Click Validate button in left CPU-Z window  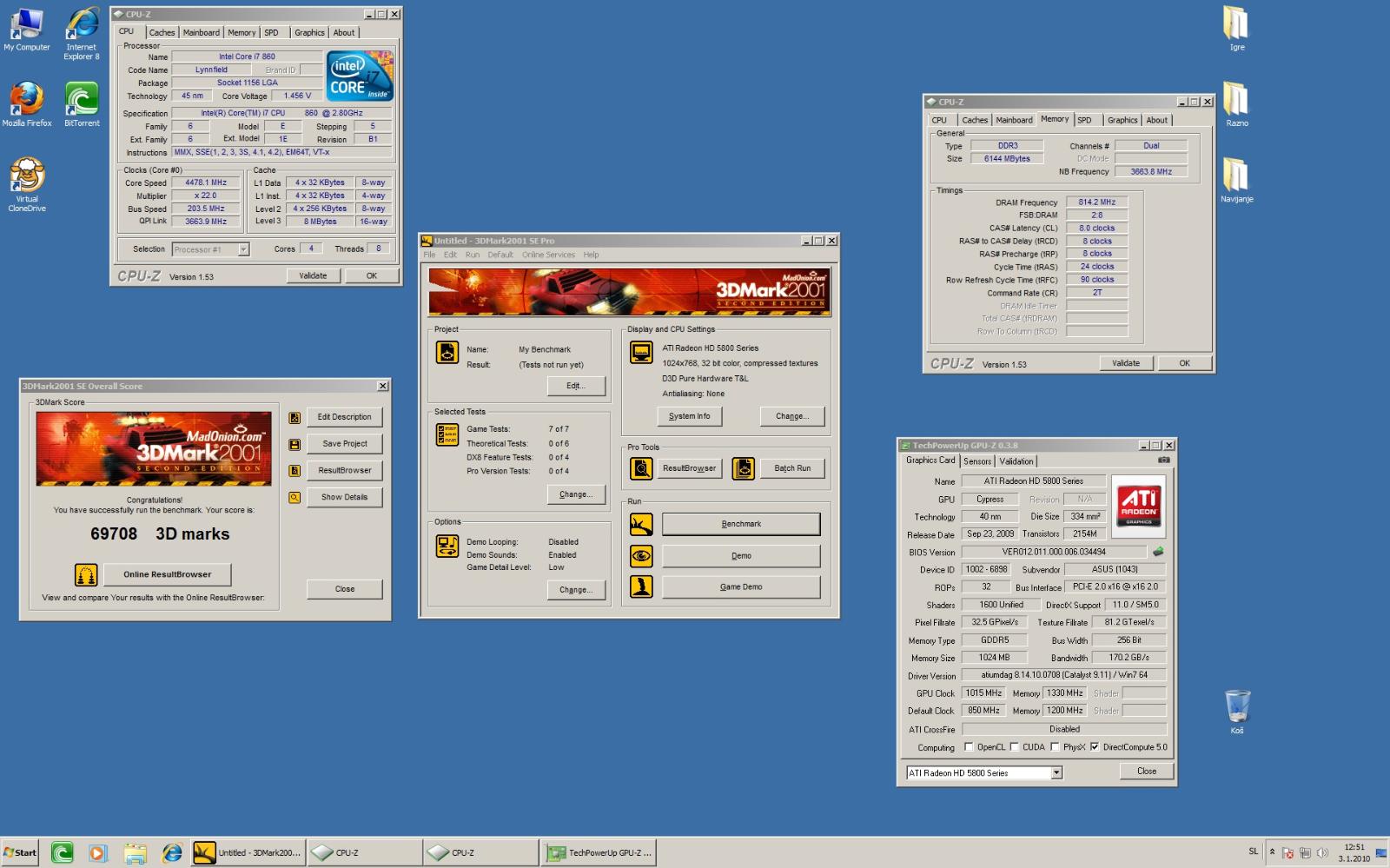313,275
